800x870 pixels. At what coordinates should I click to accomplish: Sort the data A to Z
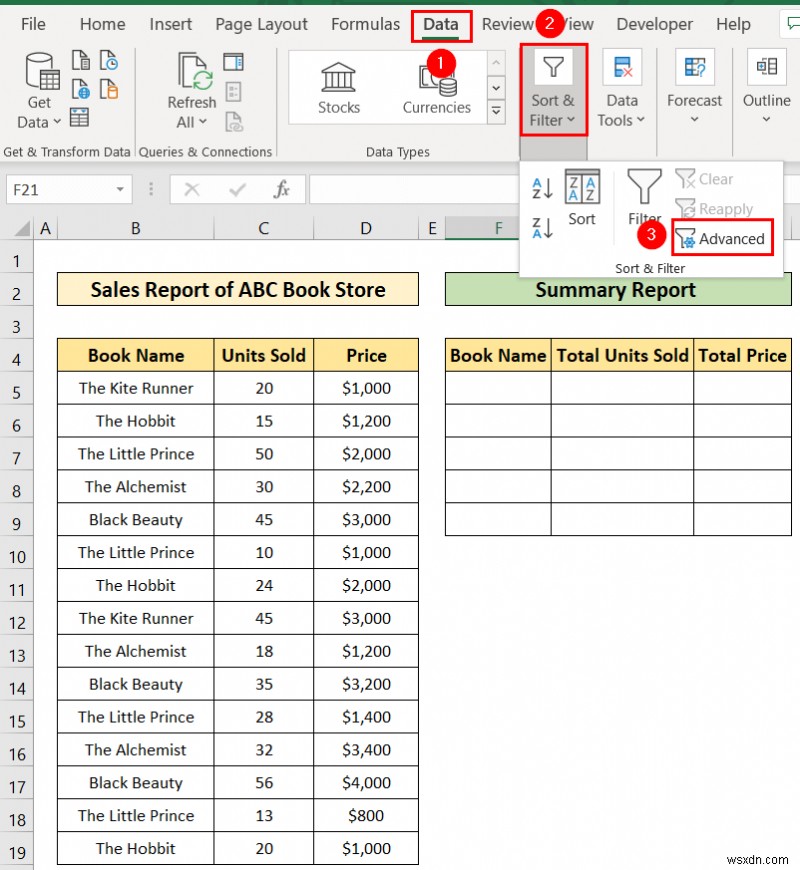tap(541, 187)
